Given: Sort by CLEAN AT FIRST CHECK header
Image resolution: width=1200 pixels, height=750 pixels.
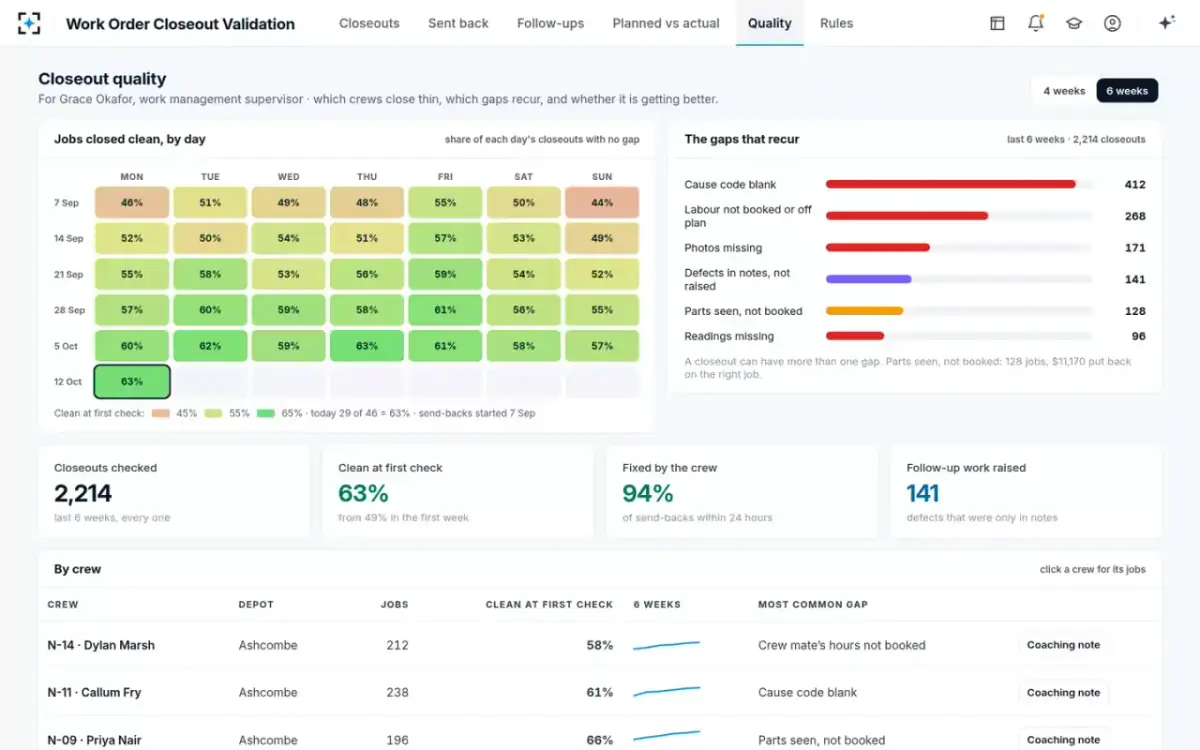Looking at the screenshot, I should [x=549, y=604].
